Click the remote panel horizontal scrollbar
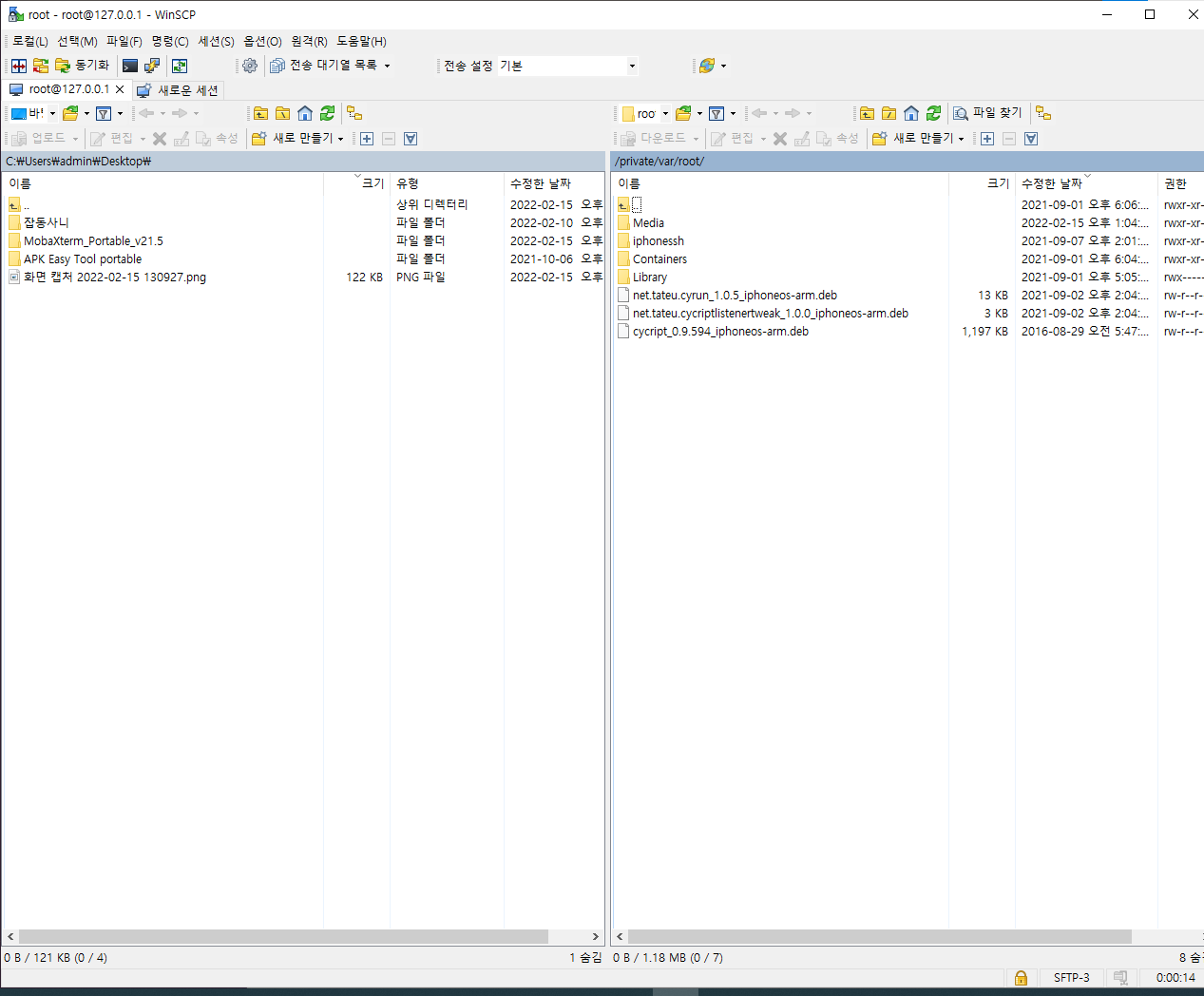1204x996 pixels. [880, 937]
